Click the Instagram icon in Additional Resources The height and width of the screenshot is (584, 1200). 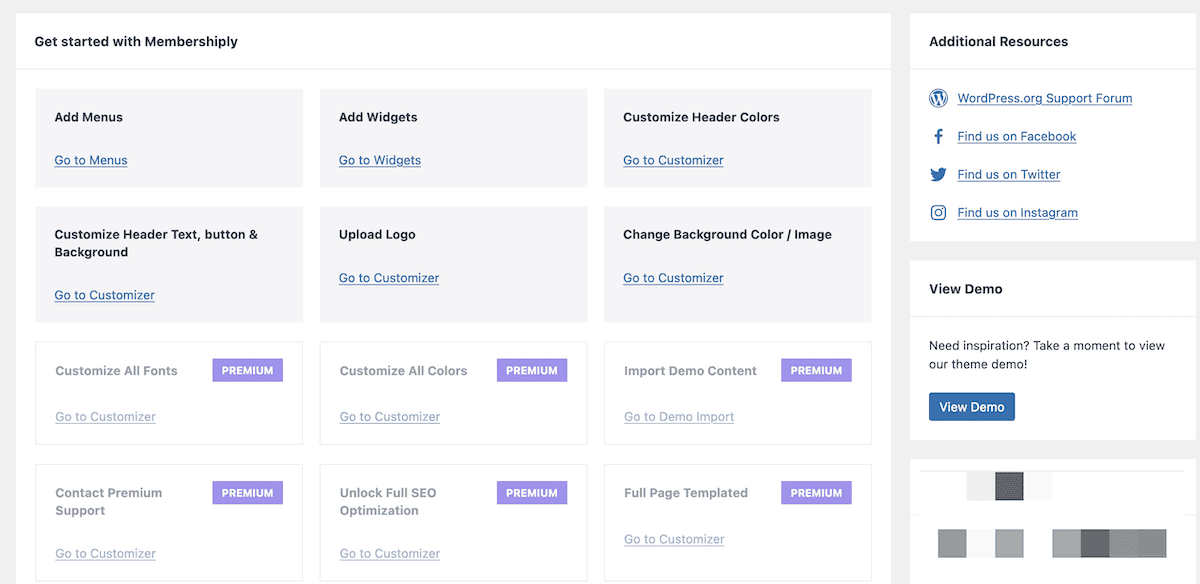click(x=938, y=212)
